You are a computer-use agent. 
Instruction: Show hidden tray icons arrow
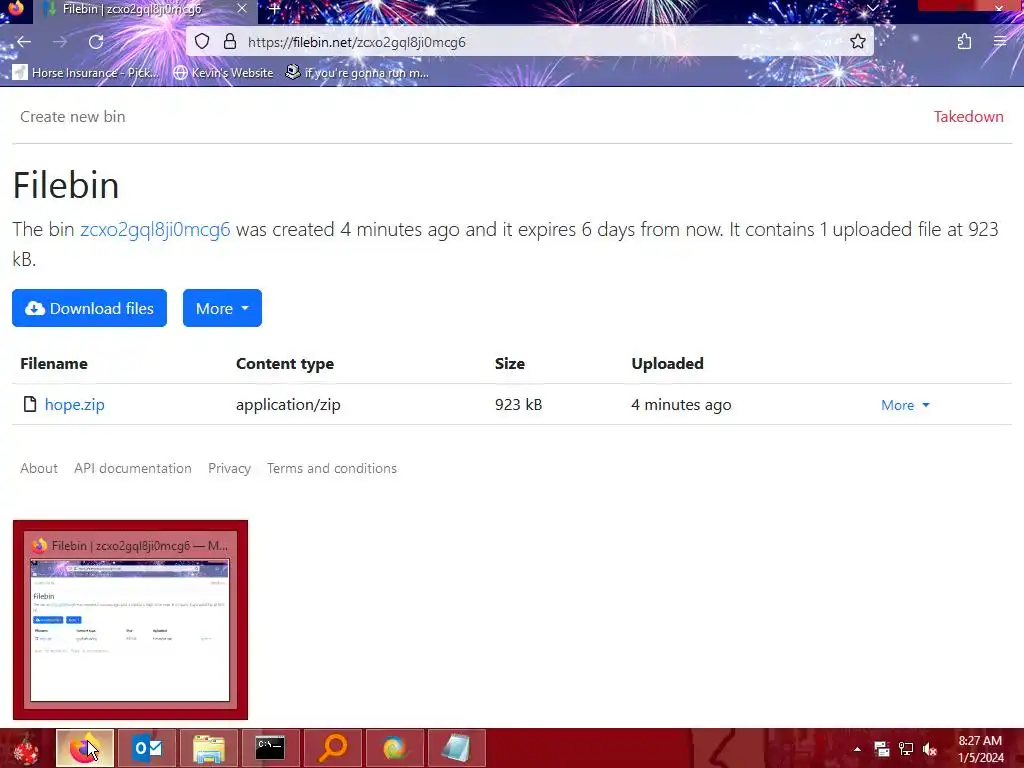(x=857, y=749)
